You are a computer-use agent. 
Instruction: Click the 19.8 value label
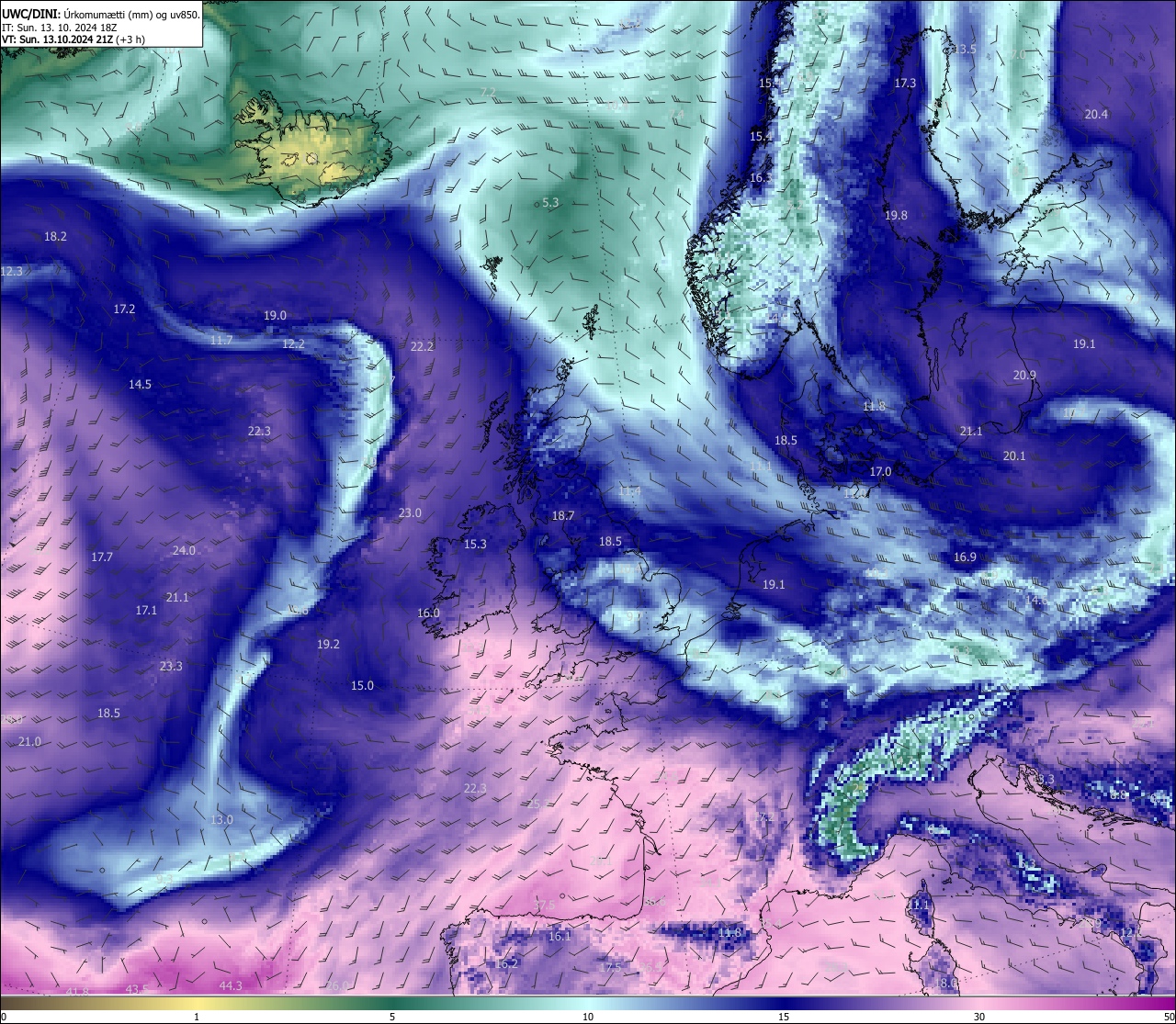click(896, 216)
